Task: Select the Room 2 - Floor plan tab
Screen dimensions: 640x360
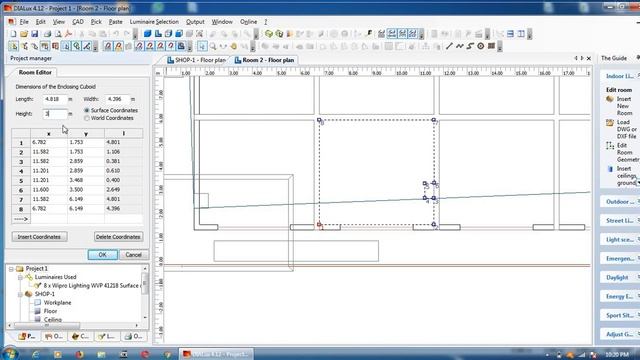Action: click(x=264, y=60)
